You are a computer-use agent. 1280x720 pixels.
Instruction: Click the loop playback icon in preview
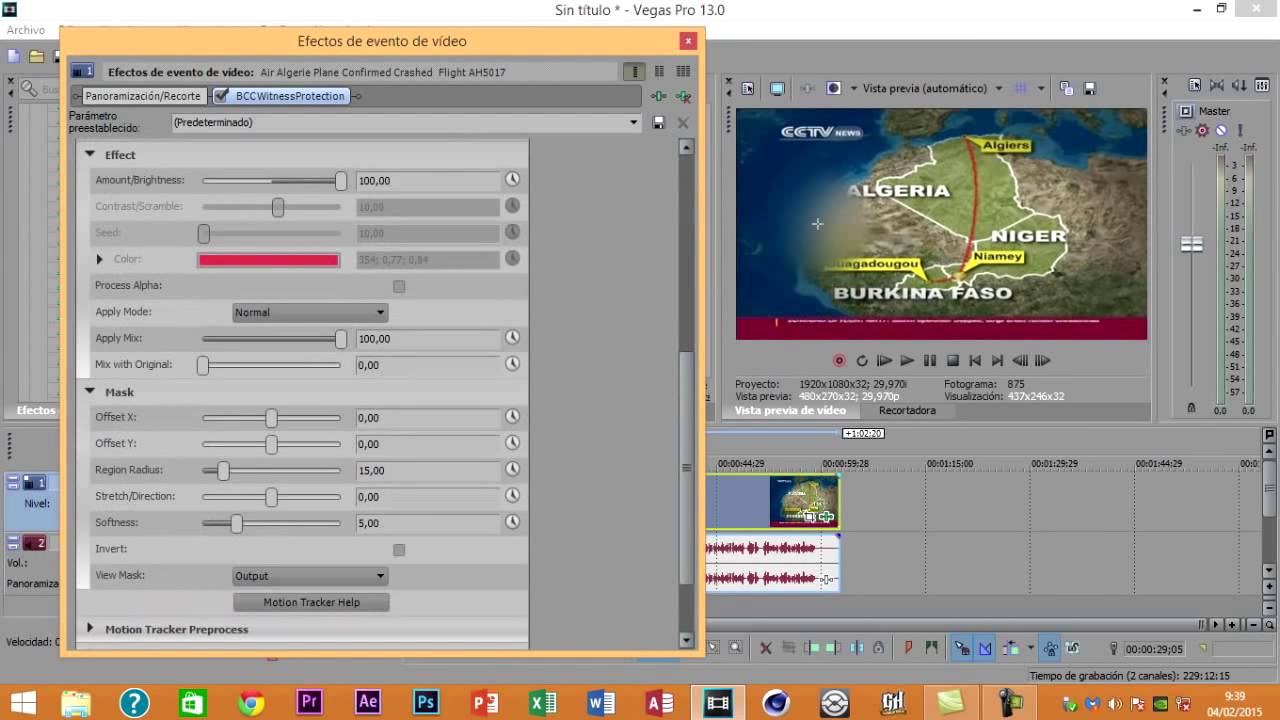(862, 361)
